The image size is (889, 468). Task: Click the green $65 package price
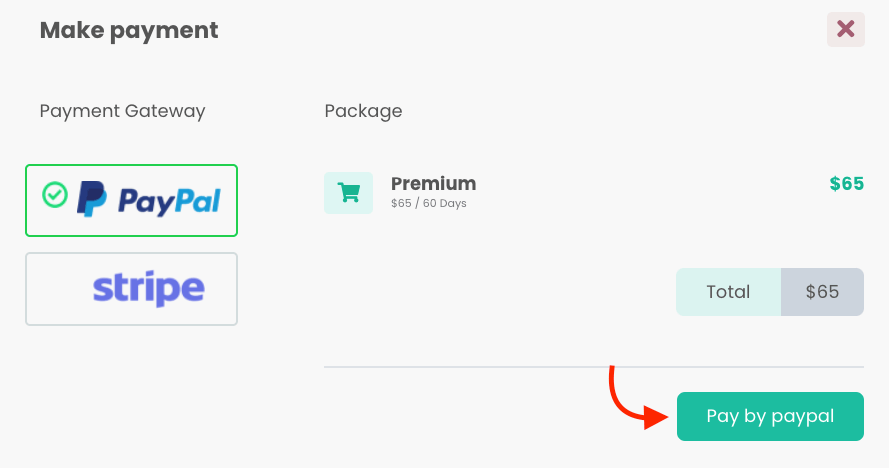(846, 184)
